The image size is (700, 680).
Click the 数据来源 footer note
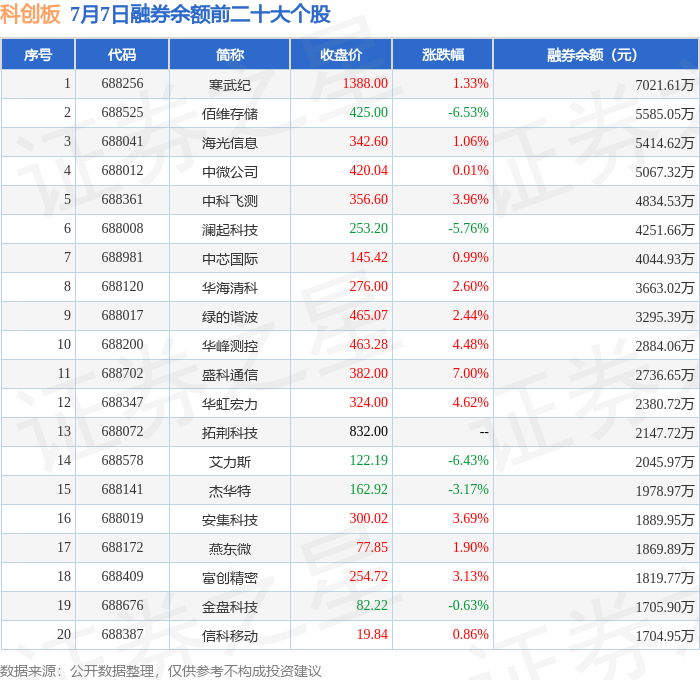161,671
